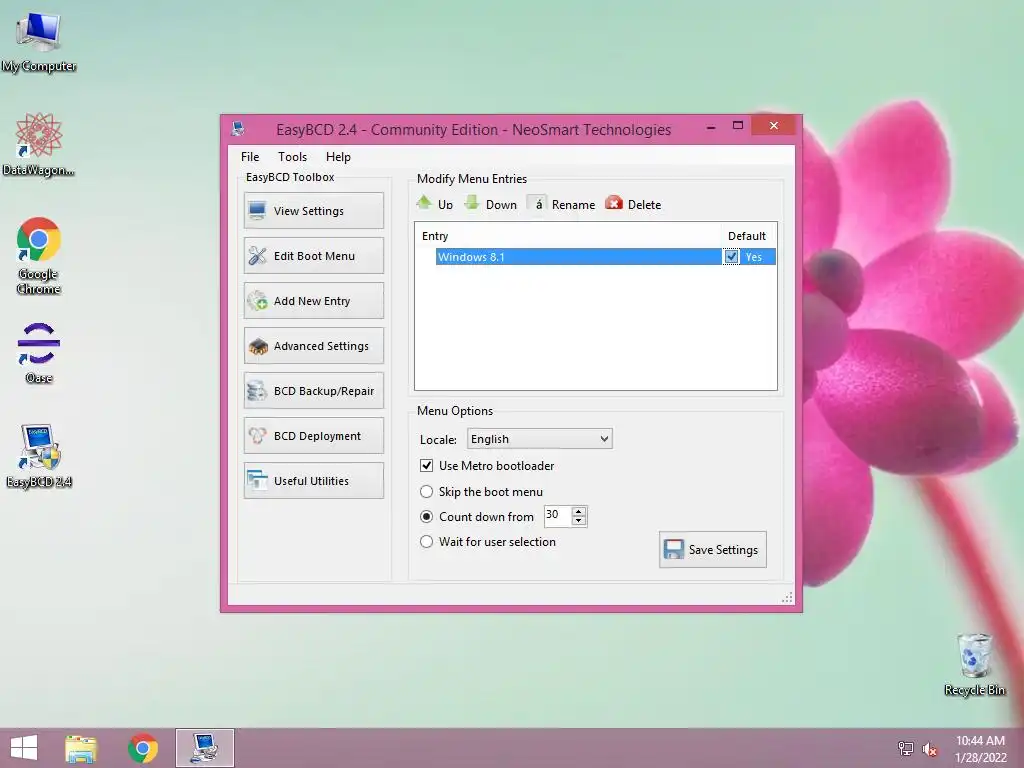
Task: Open BCD Backup/Repair
Action: point(313,391)
